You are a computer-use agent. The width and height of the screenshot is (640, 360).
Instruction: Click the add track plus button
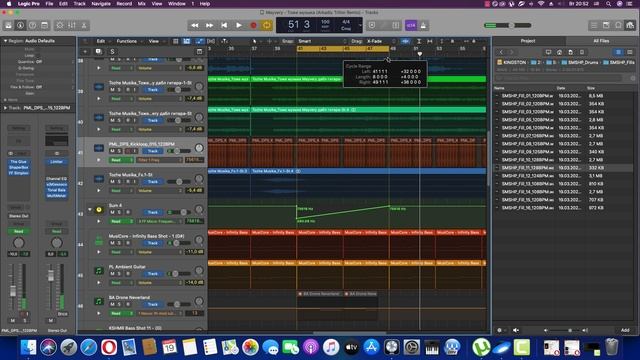tap(85, 52)
